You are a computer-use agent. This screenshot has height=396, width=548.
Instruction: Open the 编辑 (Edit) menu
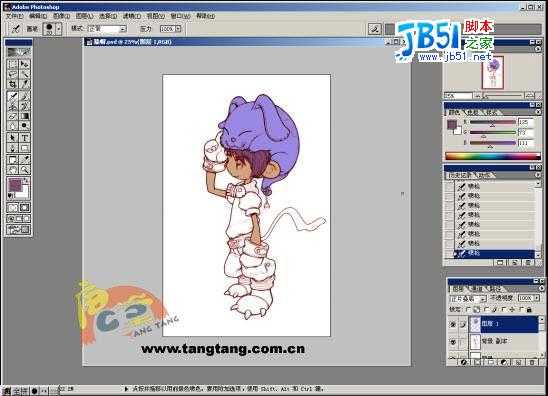click(38, 16)
